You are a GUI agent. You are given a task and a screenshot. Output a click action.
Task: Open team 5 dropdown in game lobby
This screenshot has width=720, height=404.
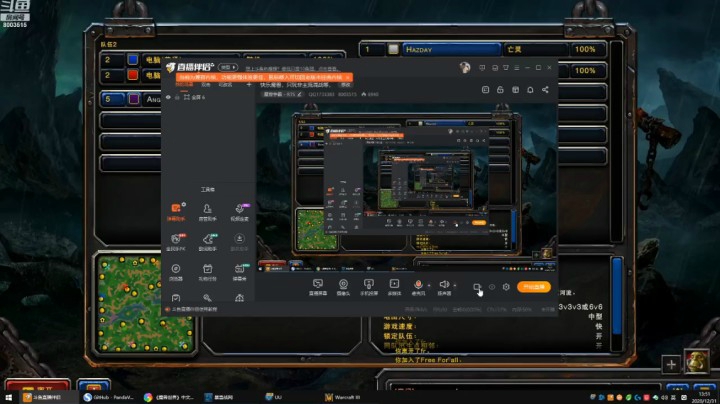pyautogui.click(x=112, y=99)
